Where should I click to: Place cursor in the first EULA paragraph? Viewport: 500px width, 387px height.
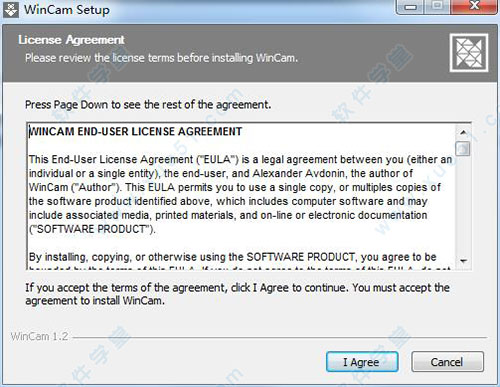(x=240, y=194)
